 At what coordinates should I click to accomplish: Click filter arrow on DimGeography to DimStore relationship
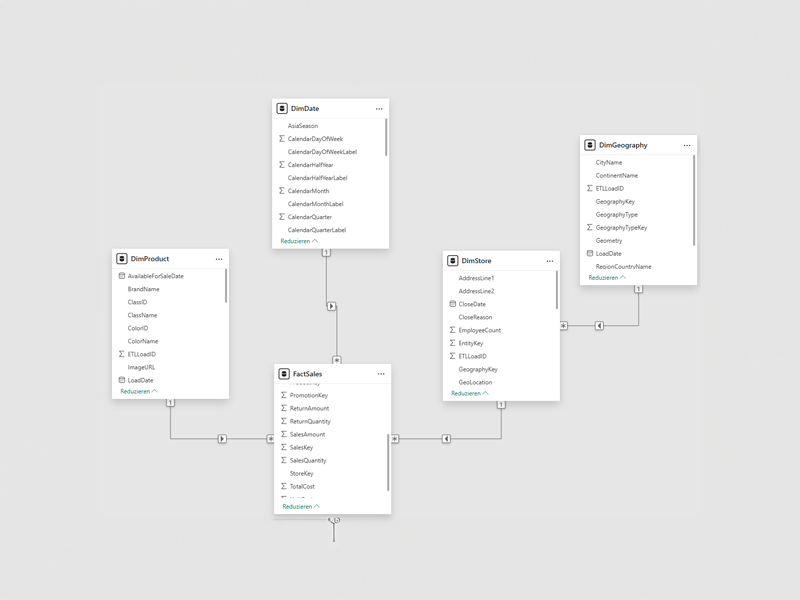599,325
